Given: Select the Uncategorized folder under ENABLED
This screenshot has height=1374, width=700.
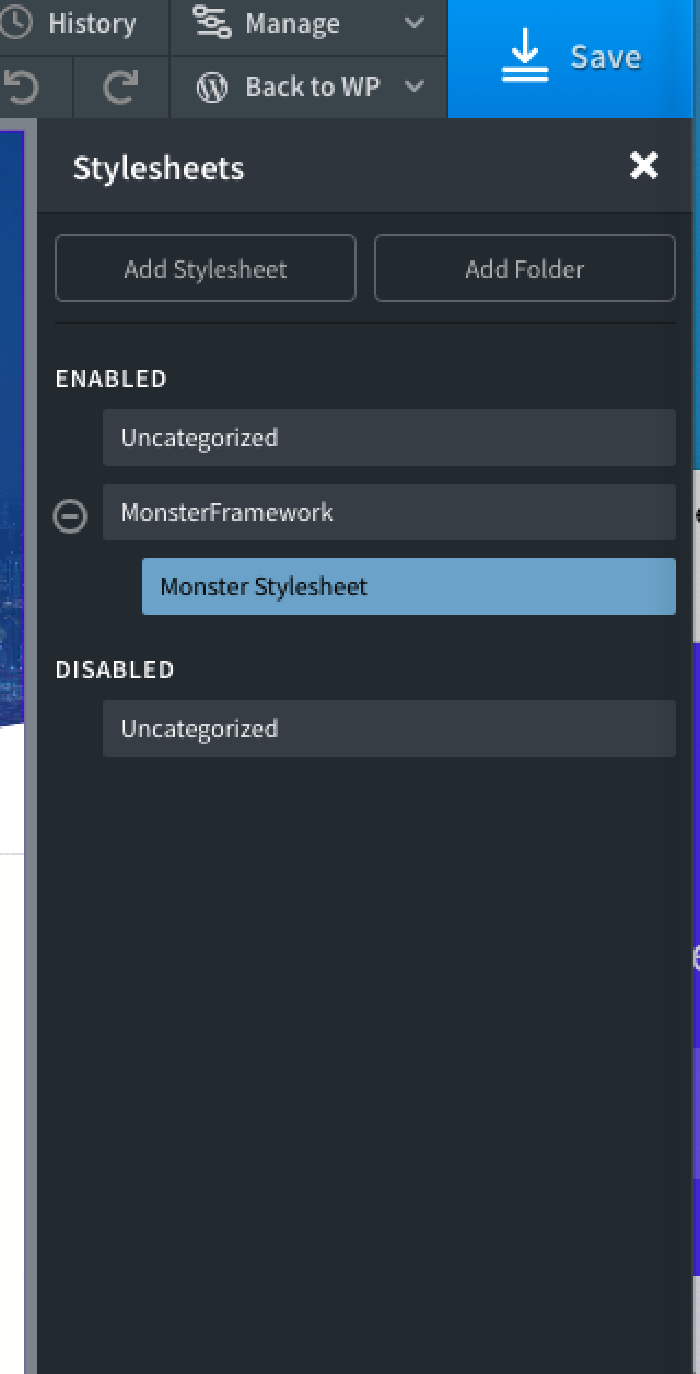Looking at the screenshot, I should pos(389,437).
